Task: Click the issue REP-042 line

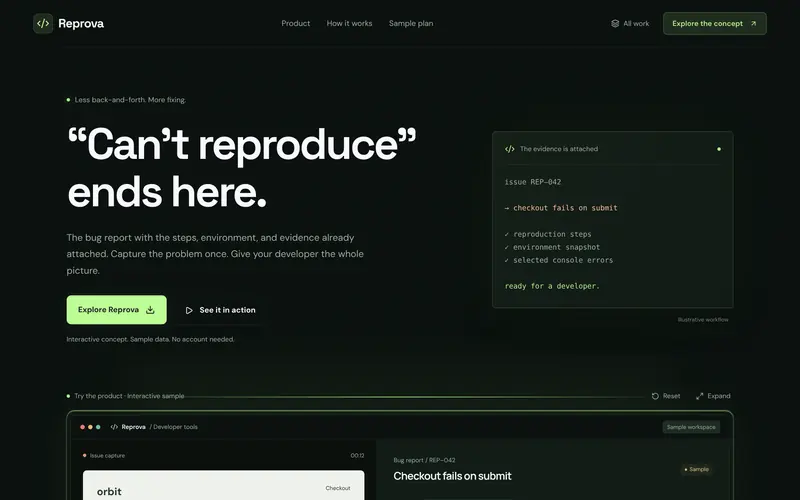Action: click(x=533, y=182)
